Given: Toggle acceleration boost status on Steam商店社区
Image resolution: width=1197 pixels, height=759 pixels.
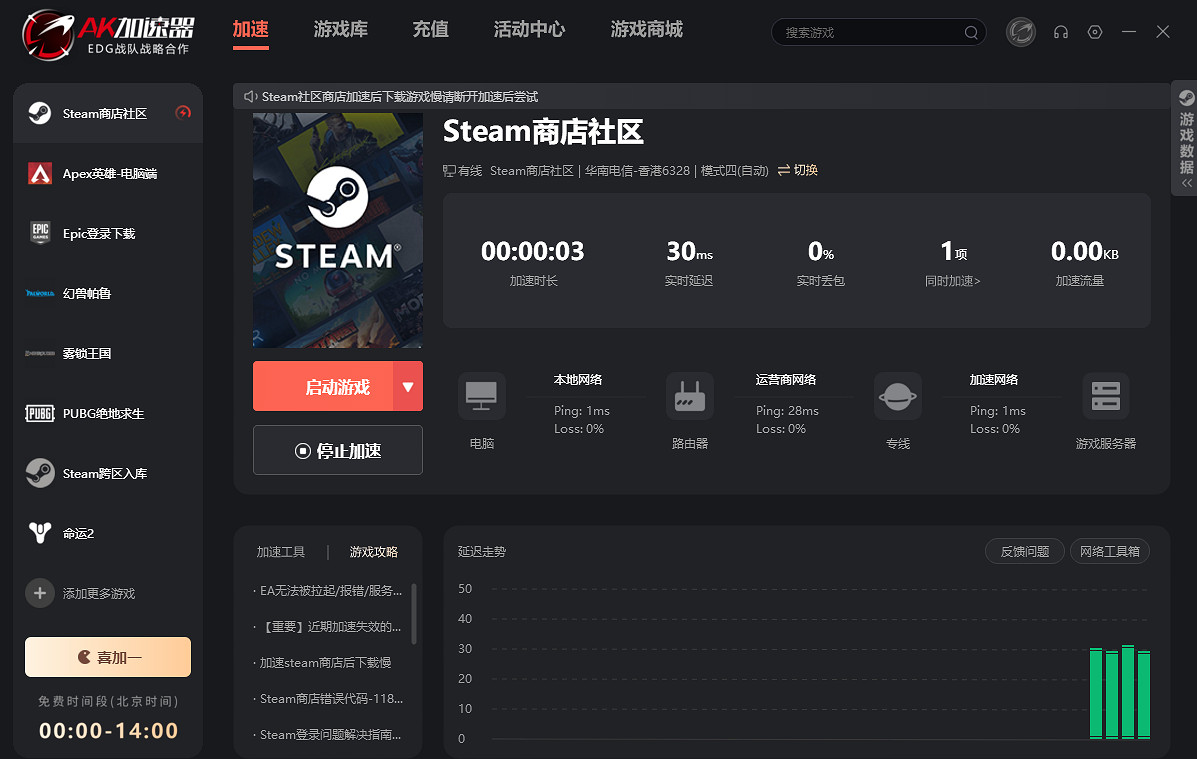Looking at the screenshot, I should [183, 113].
